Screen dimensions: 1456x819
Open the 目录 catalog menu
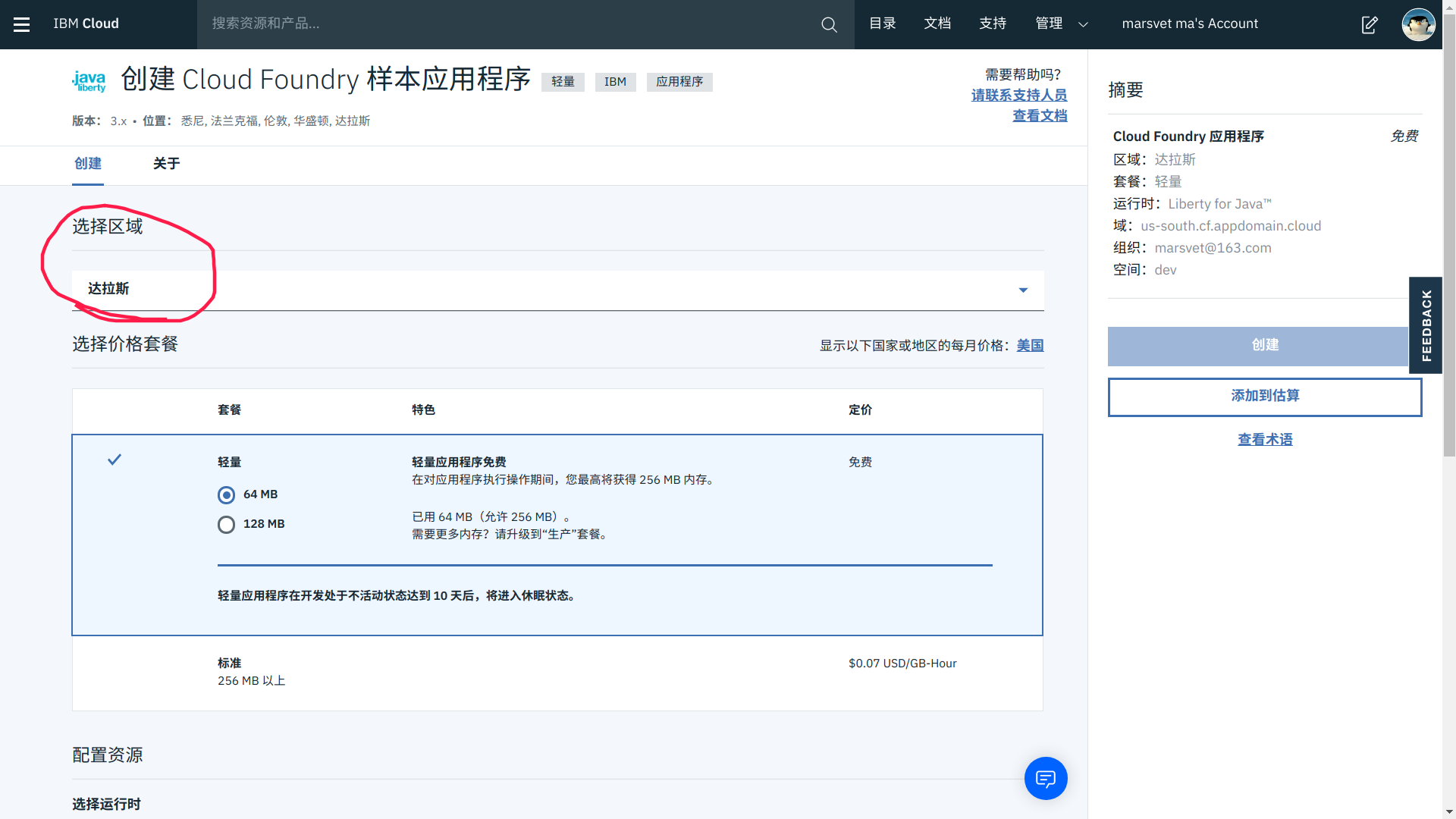[883, 24]
